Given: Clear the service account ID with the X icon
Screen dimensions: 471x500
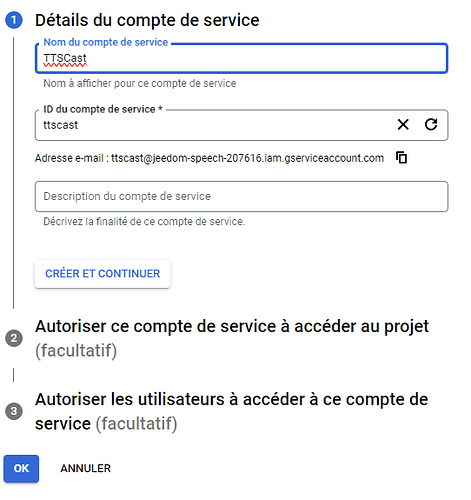Looking at the screenshot, I should tap(403, 125).
